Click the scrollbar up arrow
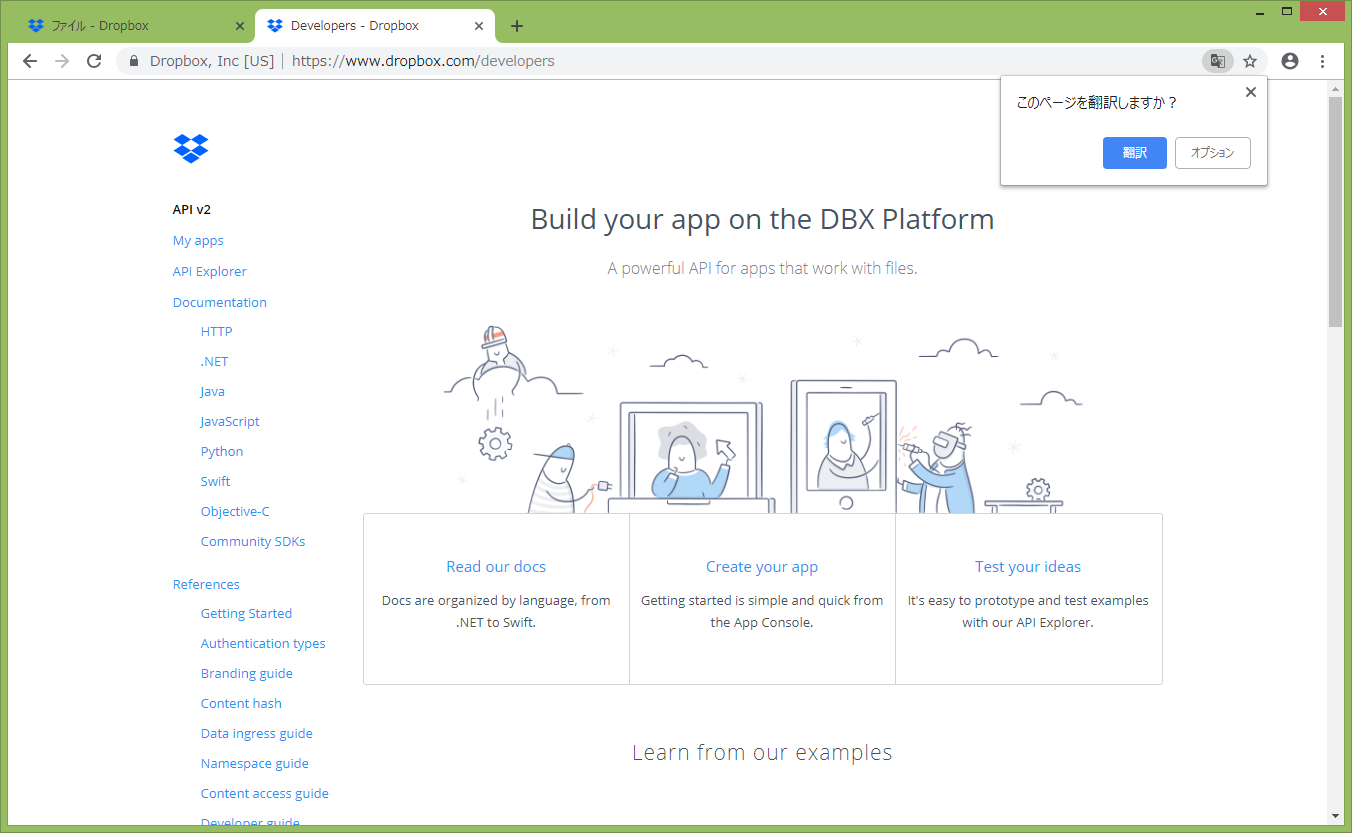 point(1335,89)
